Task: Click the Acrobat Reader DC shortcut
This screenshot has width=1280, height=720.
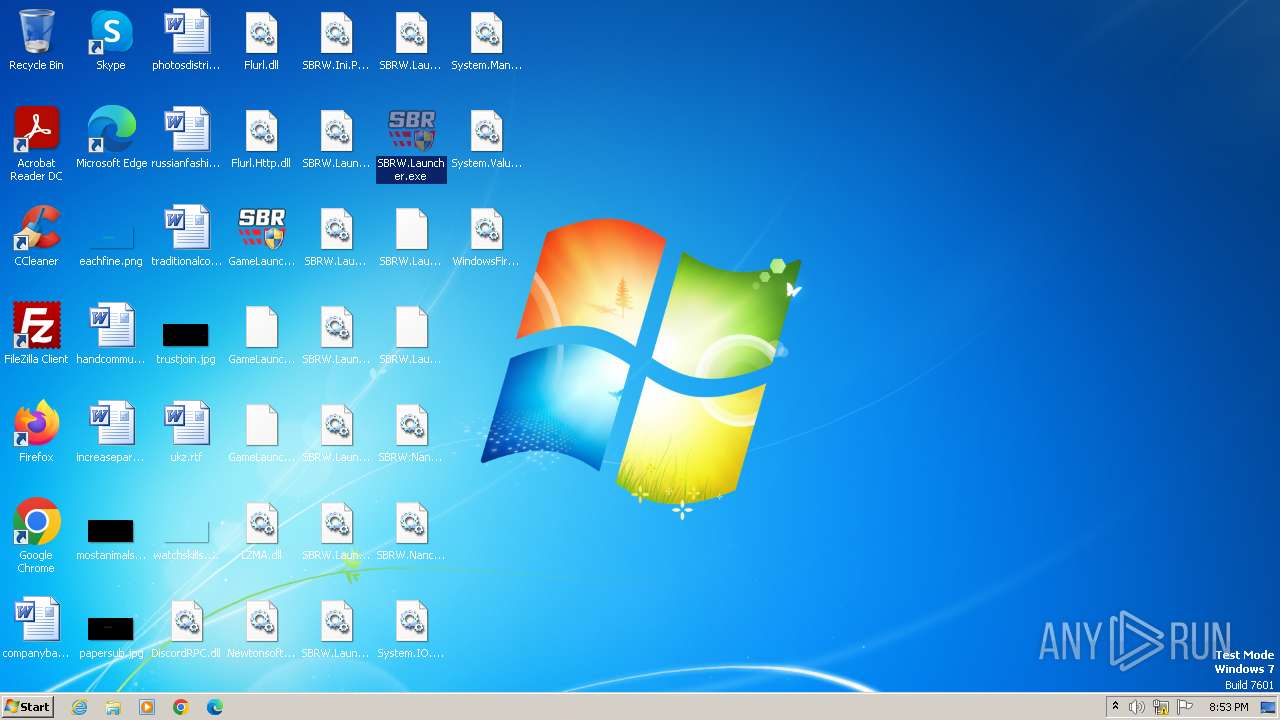Action: 36,144
